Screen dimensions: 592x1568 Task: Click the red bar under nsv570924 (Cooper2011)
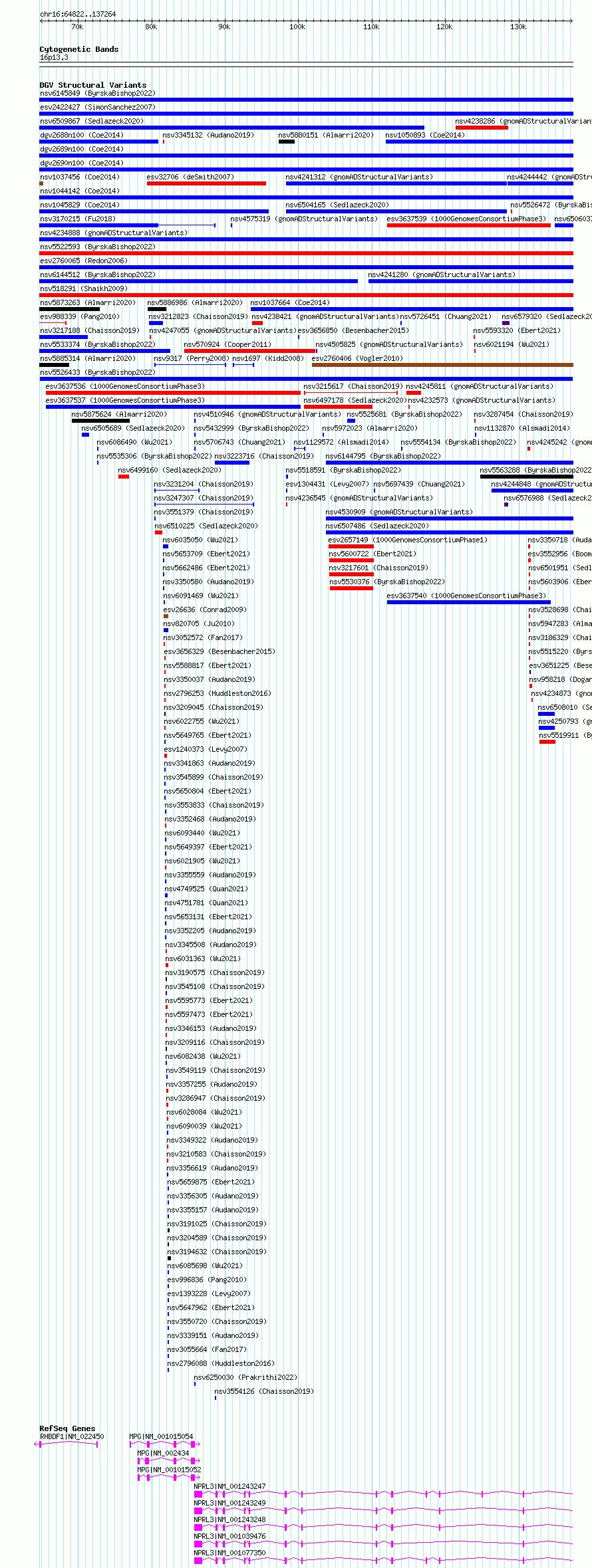click(250, 351)
